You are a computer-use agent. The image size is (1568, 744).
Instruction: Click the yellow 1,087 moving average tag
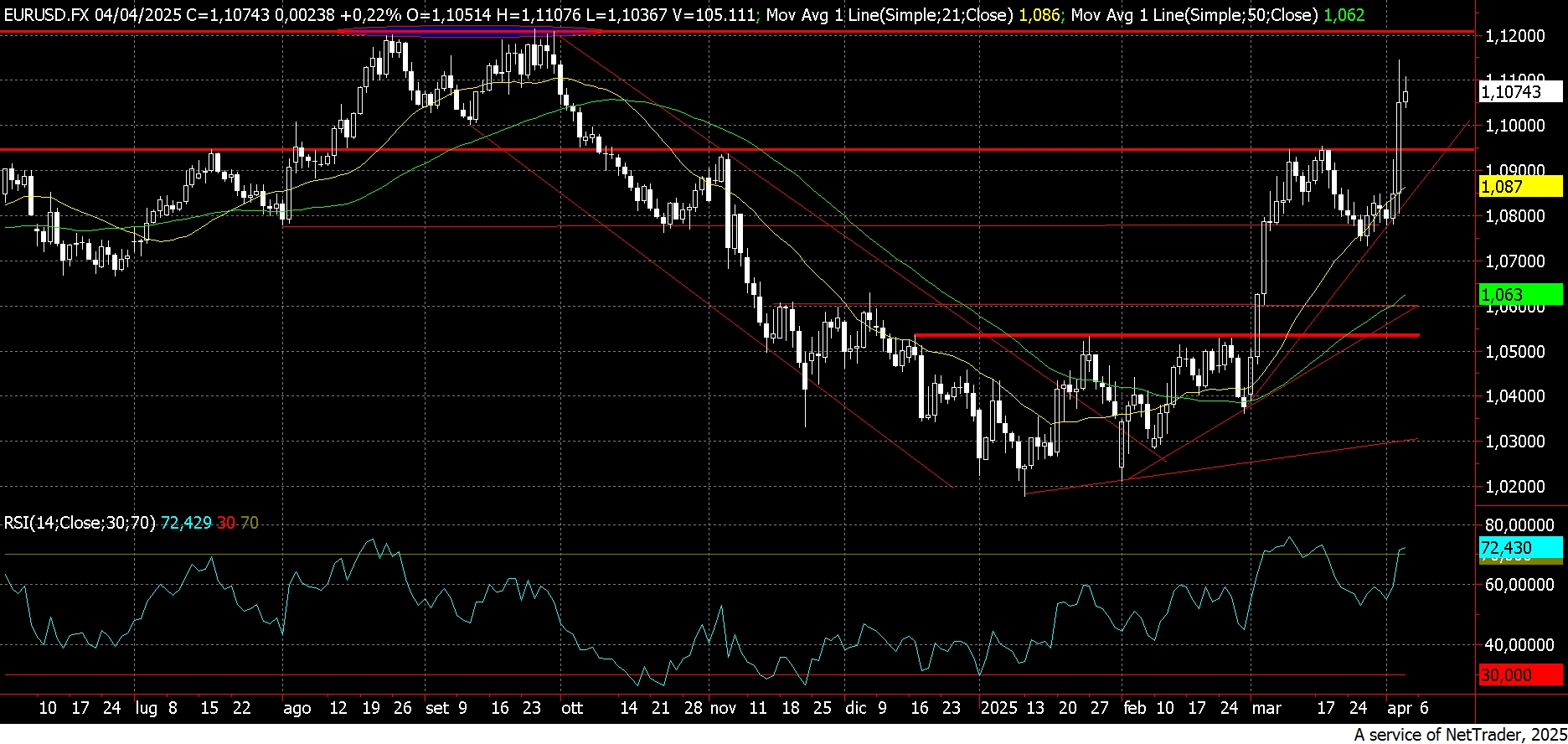[1520, 187]
